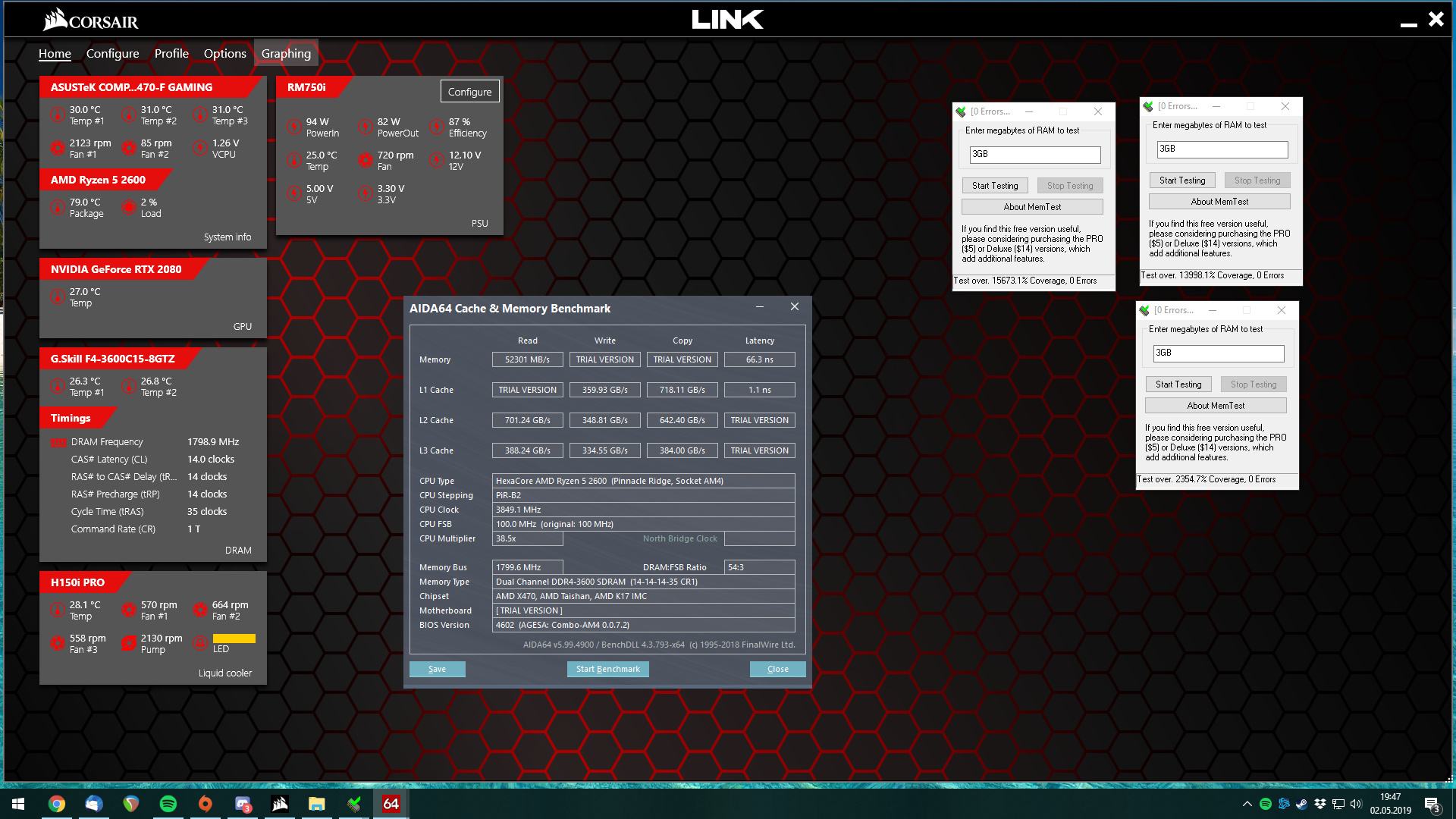Click the RM750i Configure button

pos(469,92)
